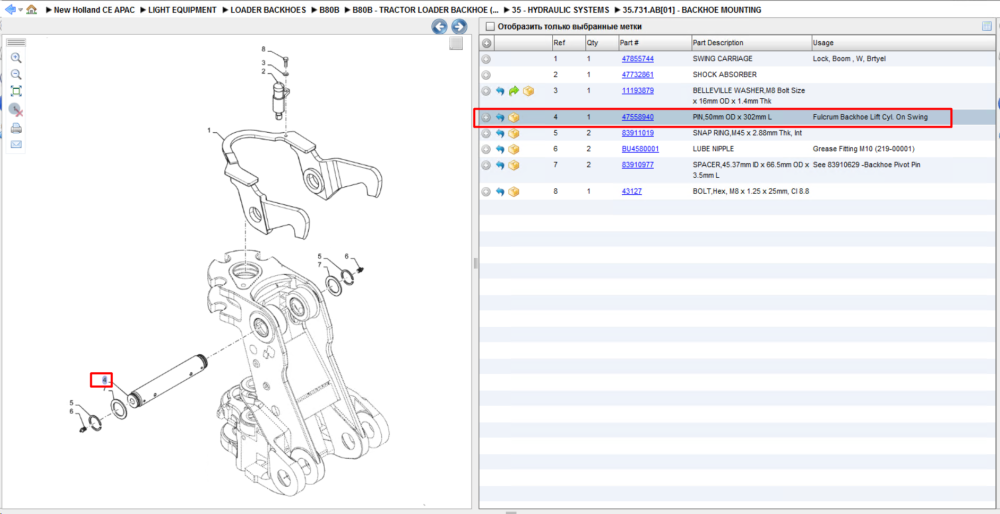Open part number 47855744 link
This screenshot has width=1000, height=514.
(638, 59)
